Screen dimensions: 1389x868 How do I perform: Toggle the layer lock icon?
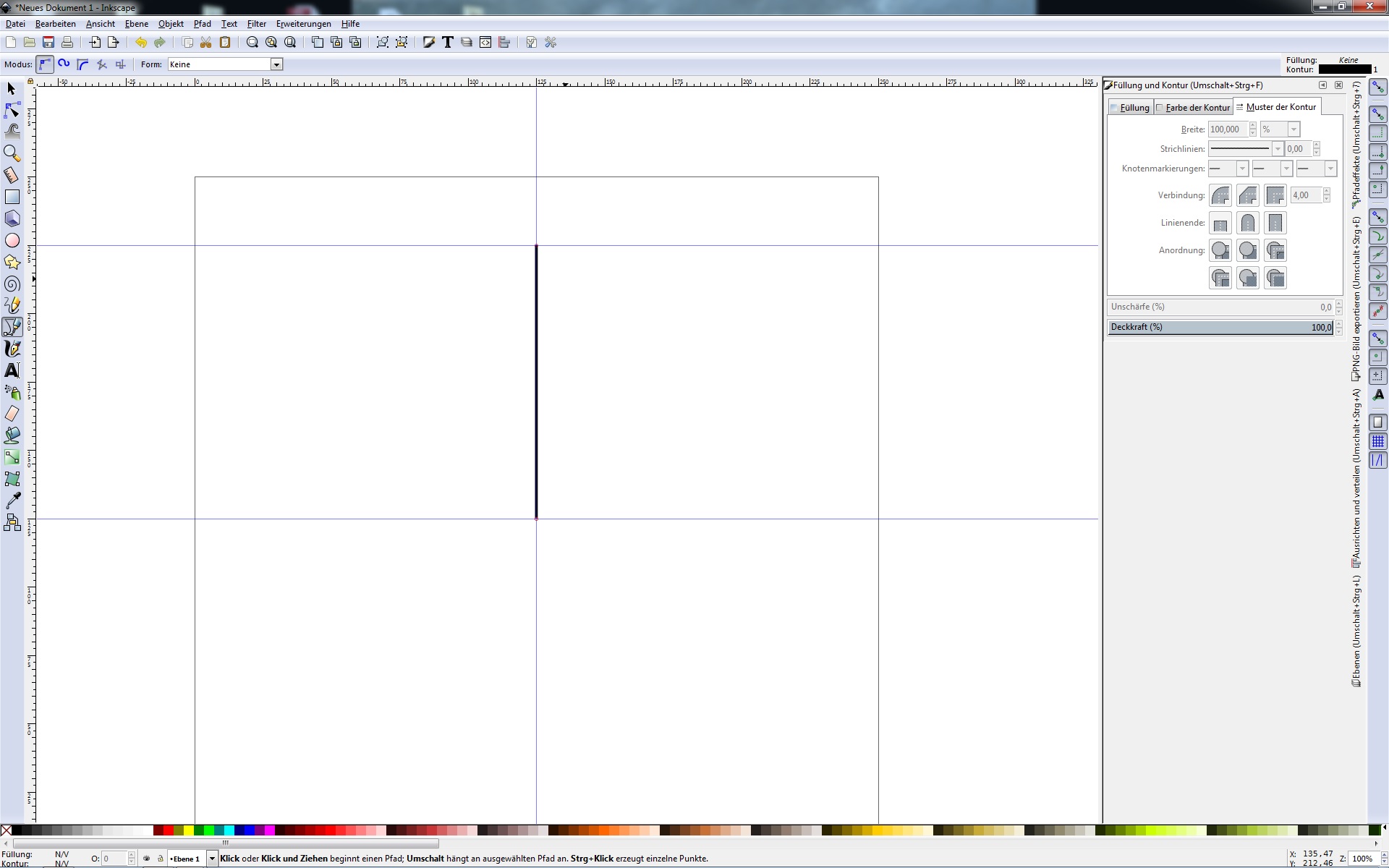pyautogui.click(x=160, y=859)
